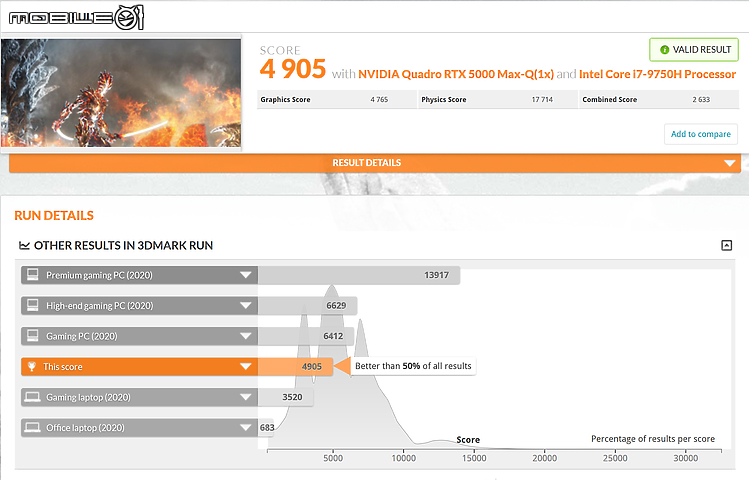Click the Better than 50% of all results tooltip
This screenshot has height=480, width=749.
pyautogui.click(x=413, y=366)
